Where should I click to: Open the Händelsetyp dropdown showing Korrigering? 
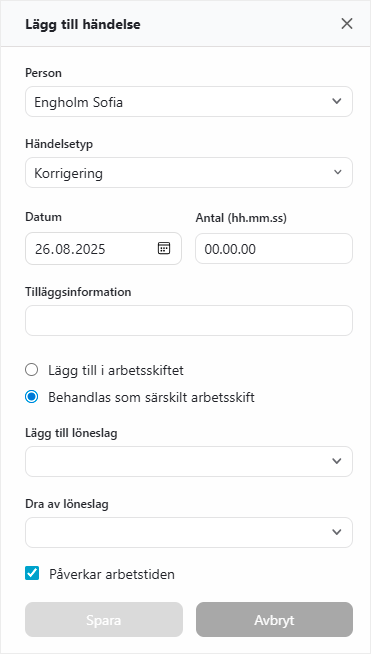[x=189, y=172]
